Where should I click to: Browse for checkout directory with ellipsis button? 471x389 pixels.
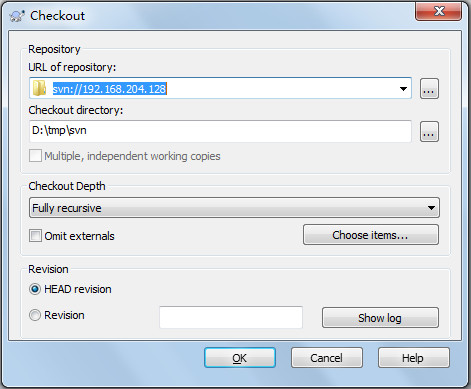click(x=429, y=132)
